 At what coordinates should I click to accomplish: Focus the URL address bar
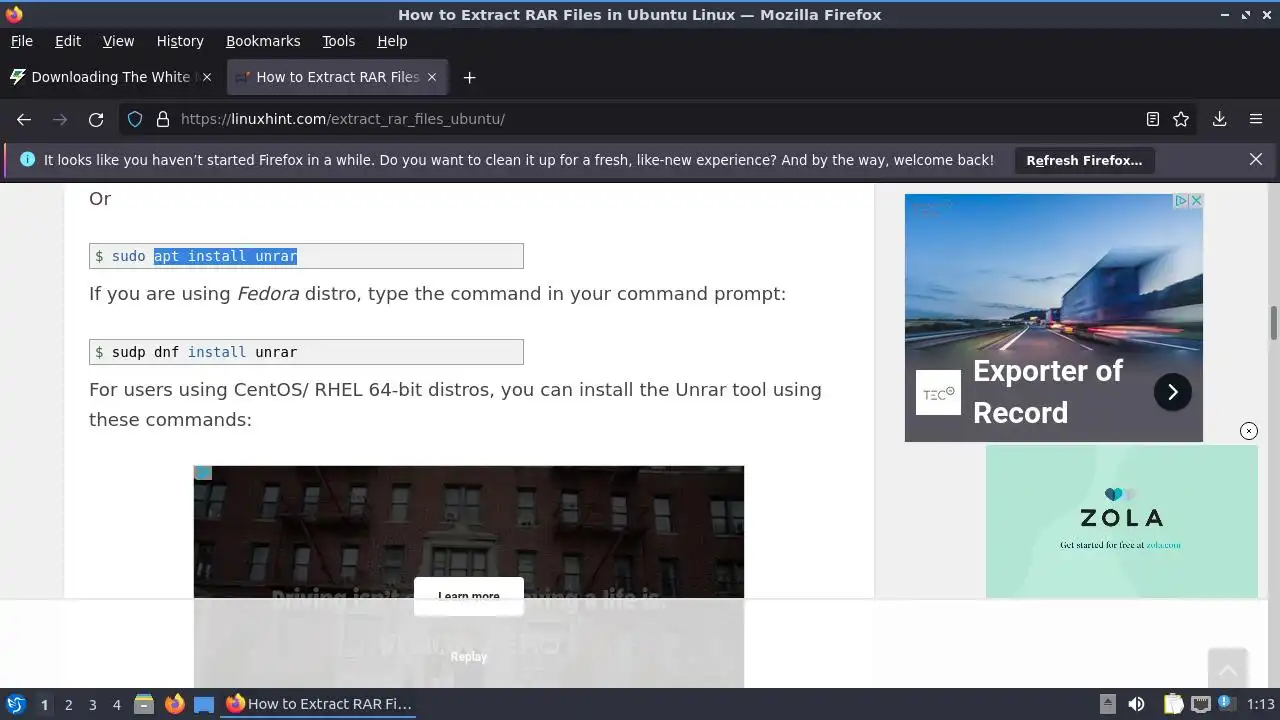(x=655, y=119)
